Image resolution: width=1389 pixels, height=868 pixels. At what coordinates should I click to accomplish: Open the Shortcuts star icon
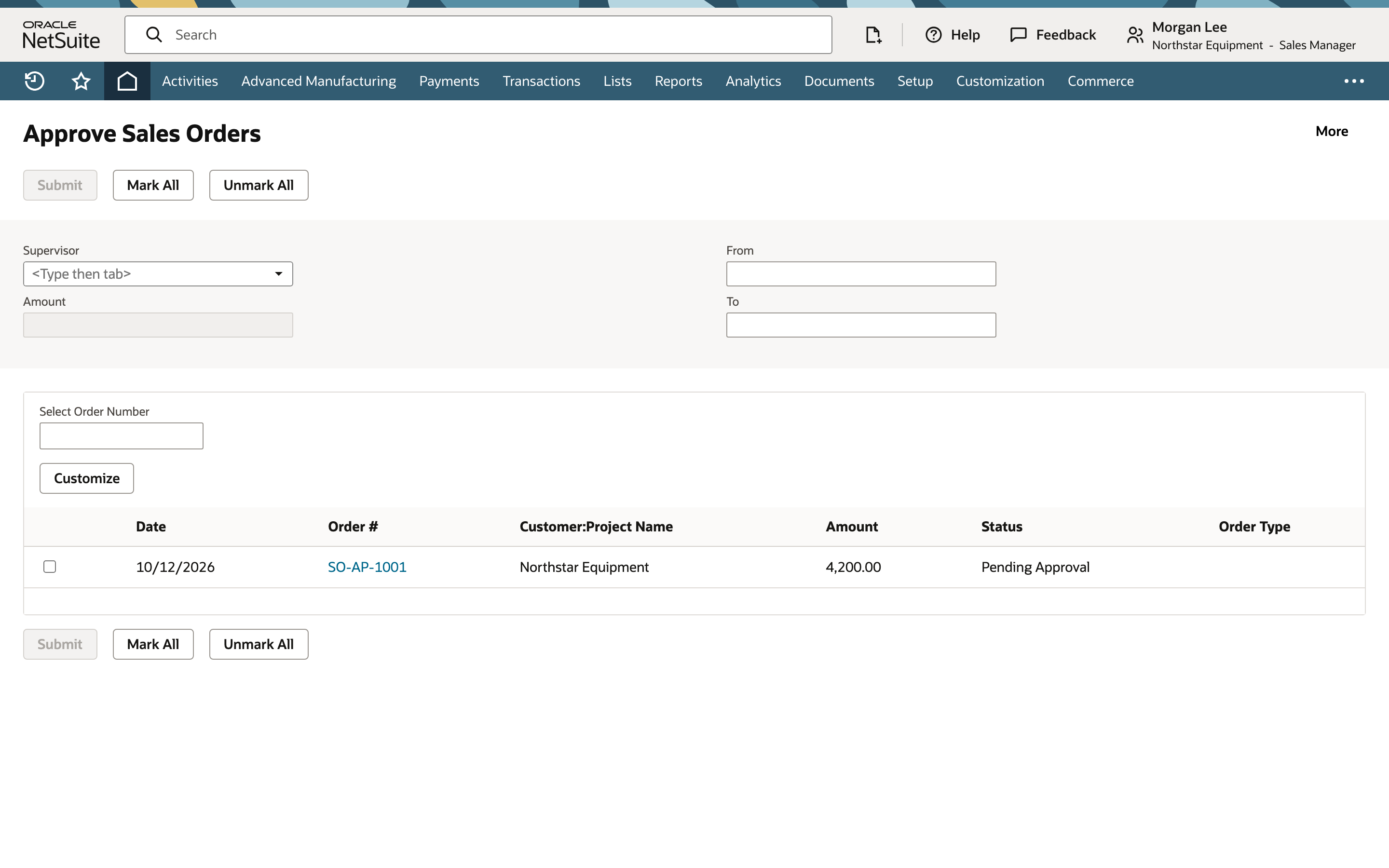[x=81, y=81]
